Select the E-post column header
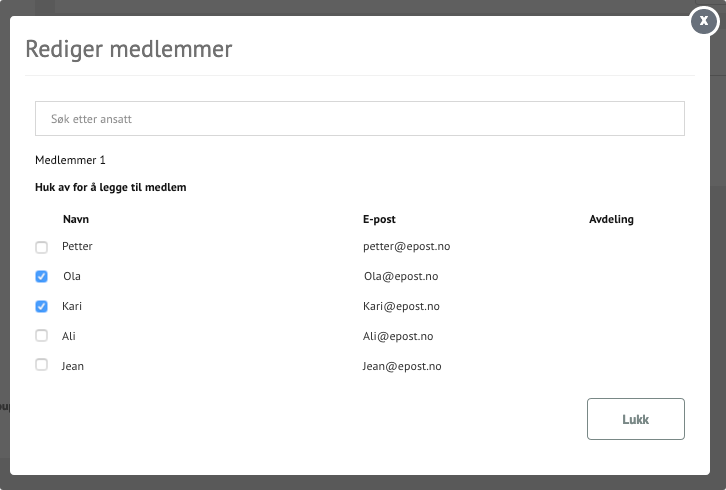This screenshot has height=490, width=726. tap(379, 219)
